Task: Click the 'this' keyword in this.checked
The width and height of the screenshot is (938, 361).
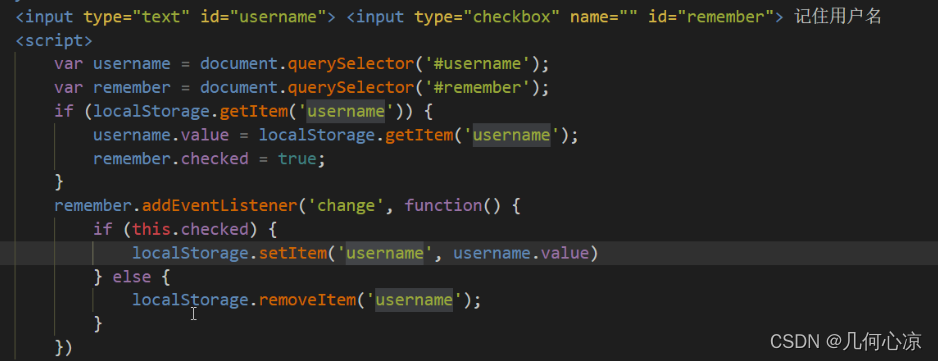Action: [151, 230]
